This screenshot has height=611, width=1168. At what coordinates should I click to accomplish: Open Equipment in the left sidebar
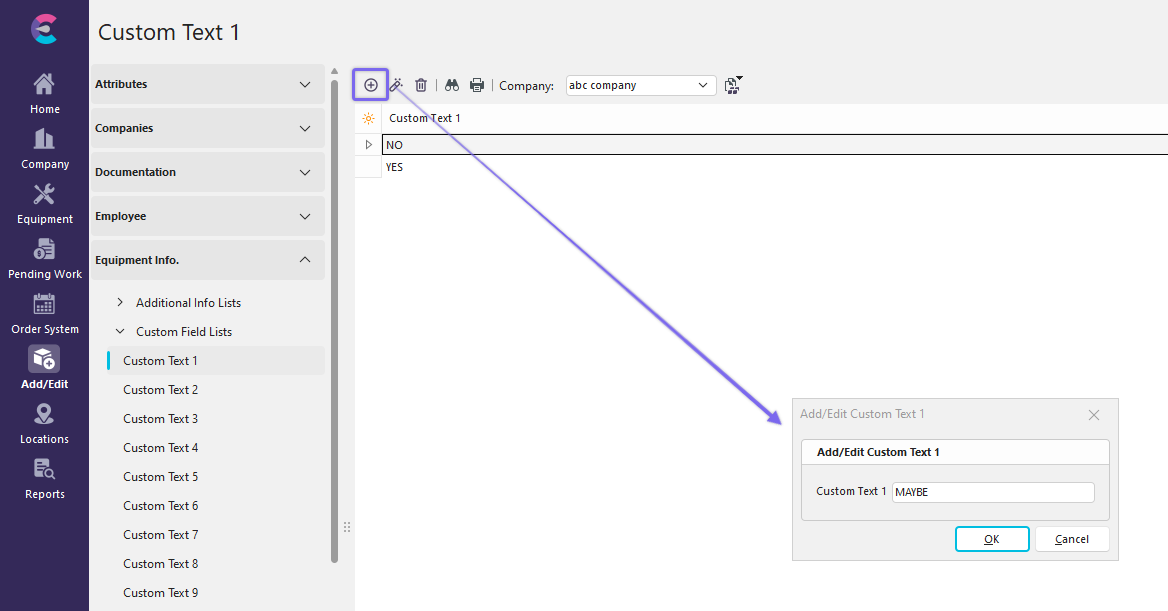(x=44, y=204)
